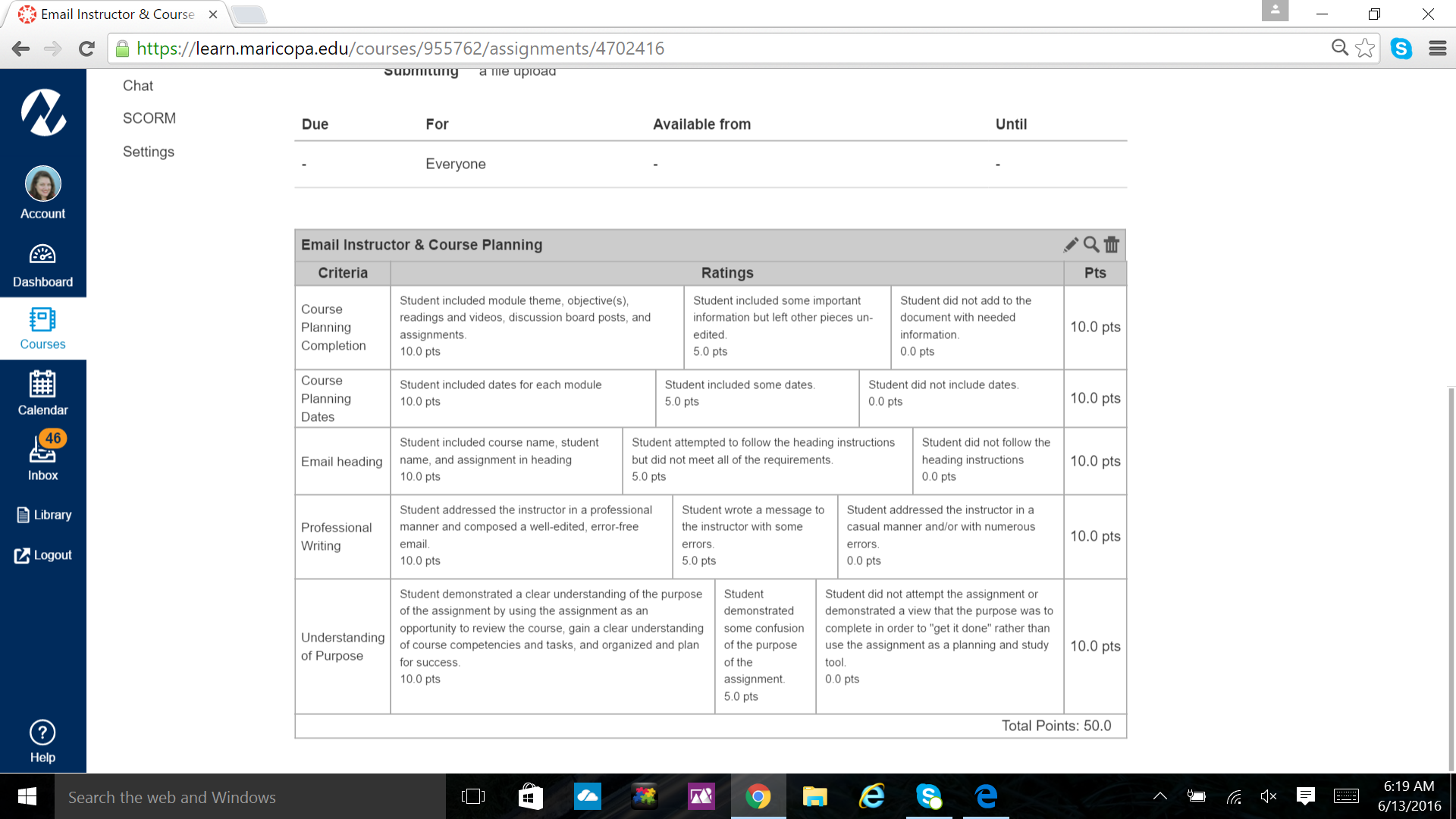The width and height of the screenshot is (1456, 819).
Task: Bookmark this page with the star
Action: pyautogui.click(x=1365, y=48)
